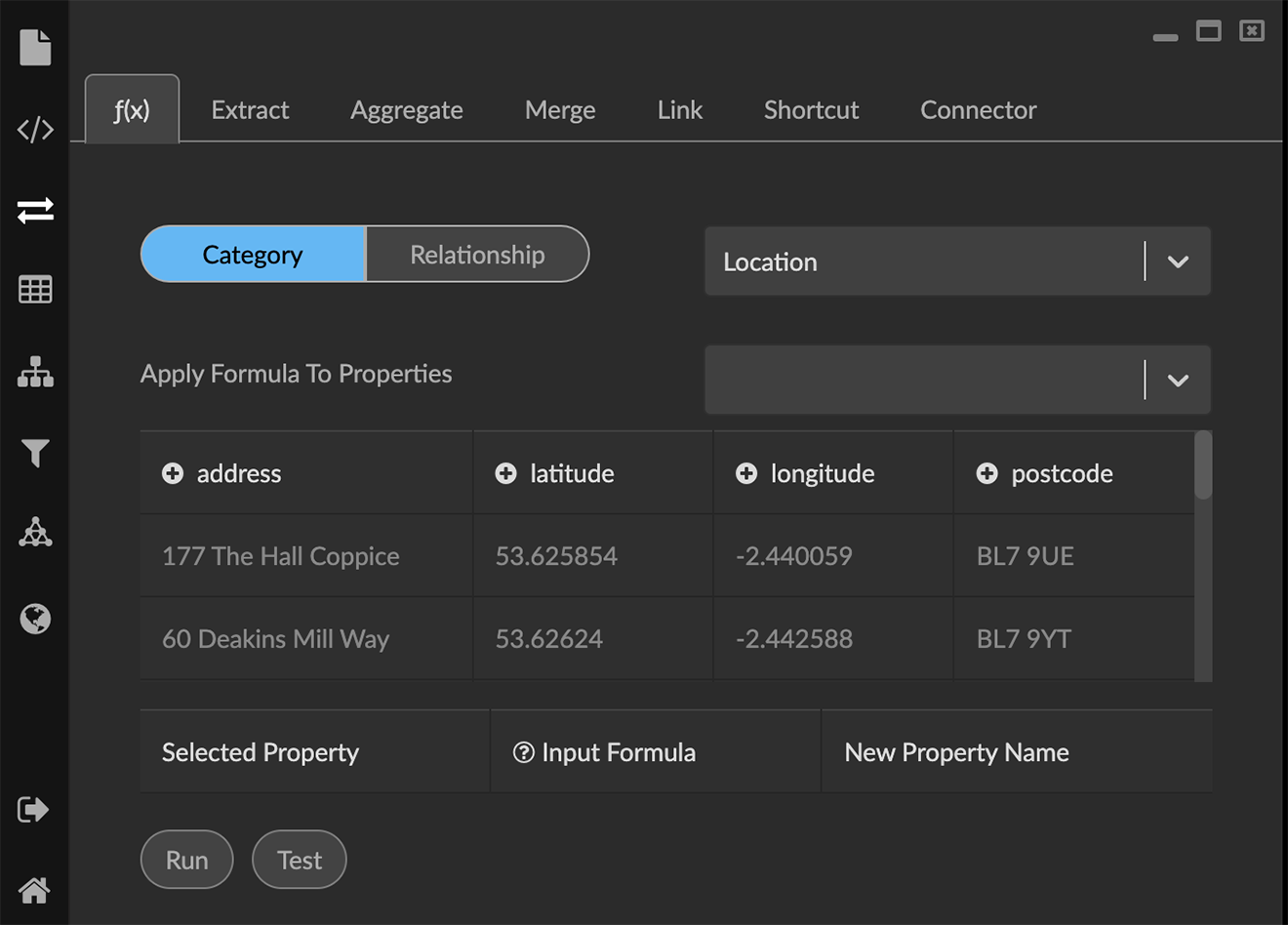Screen dimensions: 1288x925
Task: Click the export arrow icon in sidebar
Action: [33, 809]
